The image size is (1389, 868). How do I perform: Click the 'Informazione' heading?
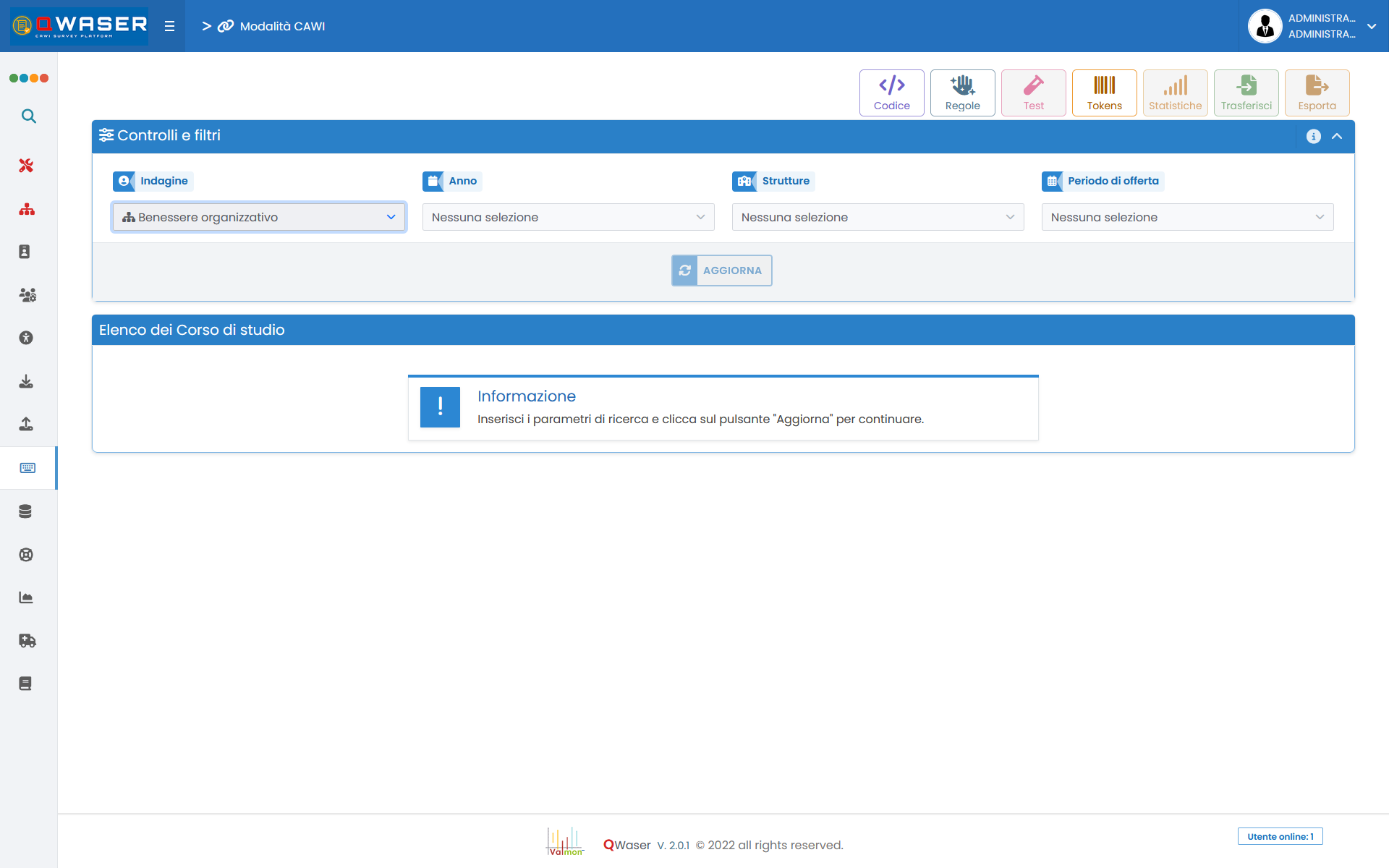tap(527, 396)
